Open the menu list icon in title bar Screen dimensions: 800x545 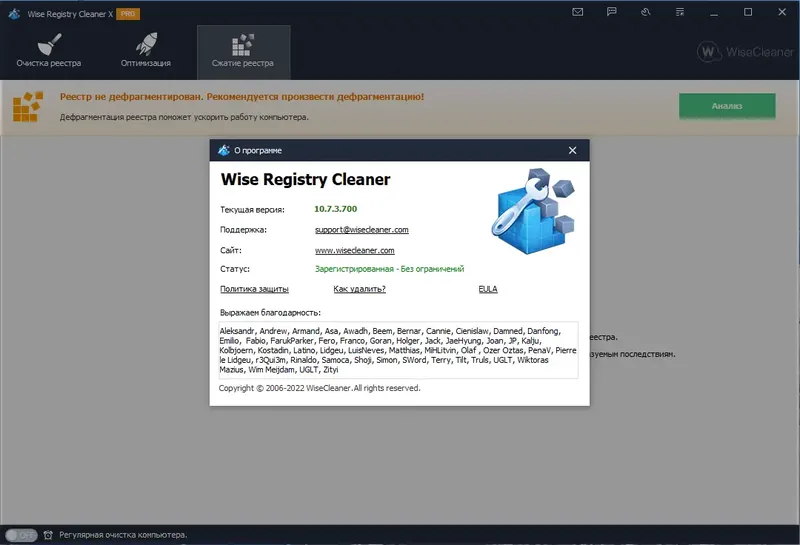point(680,12)
